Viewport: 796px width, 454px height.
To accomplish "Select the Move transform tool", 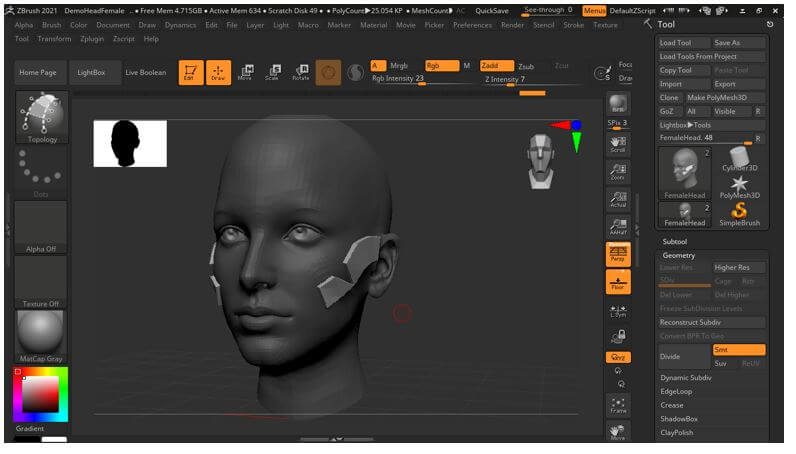I will pos(246,72).
